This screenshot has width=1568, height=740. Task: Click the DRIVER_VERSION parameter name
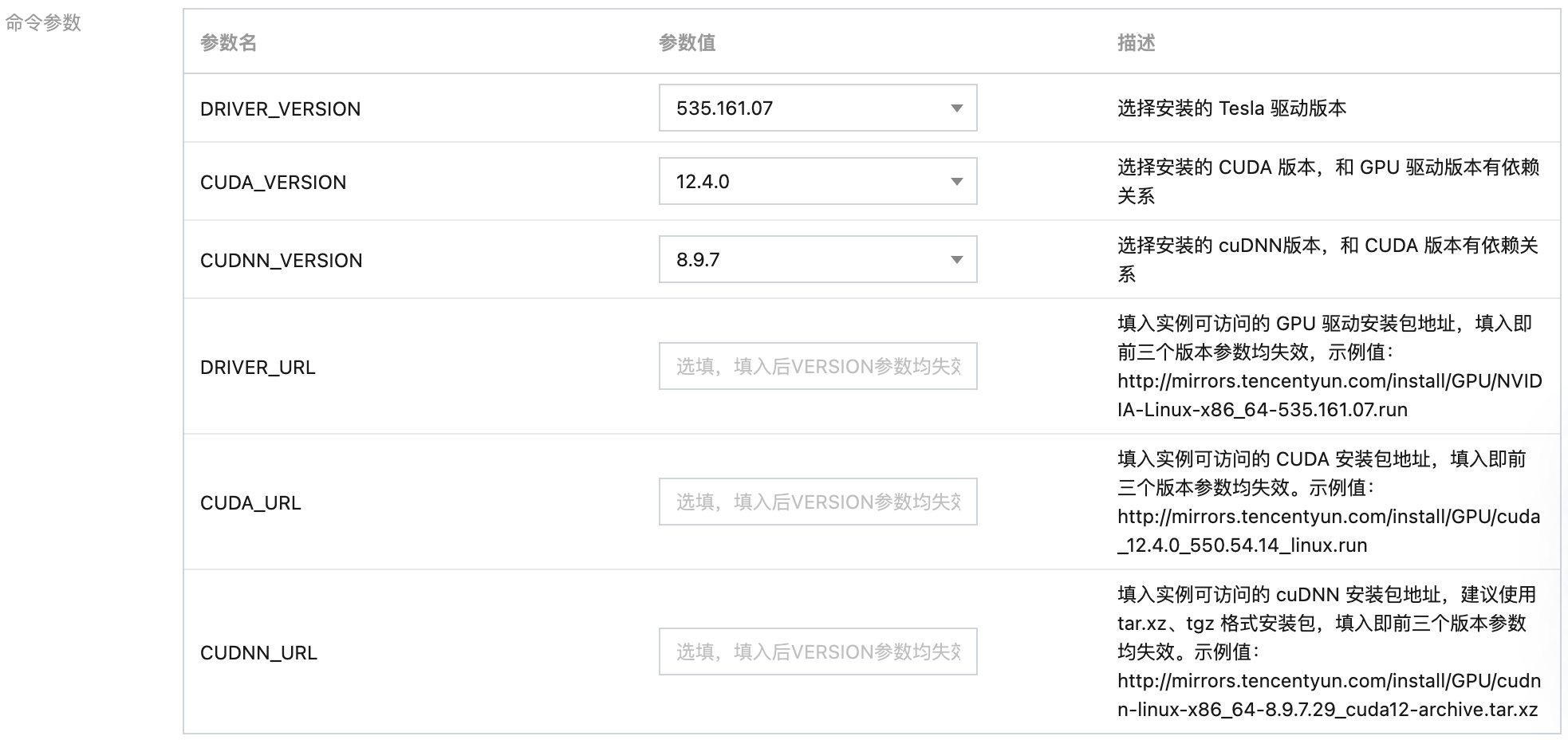coord(280,109)
